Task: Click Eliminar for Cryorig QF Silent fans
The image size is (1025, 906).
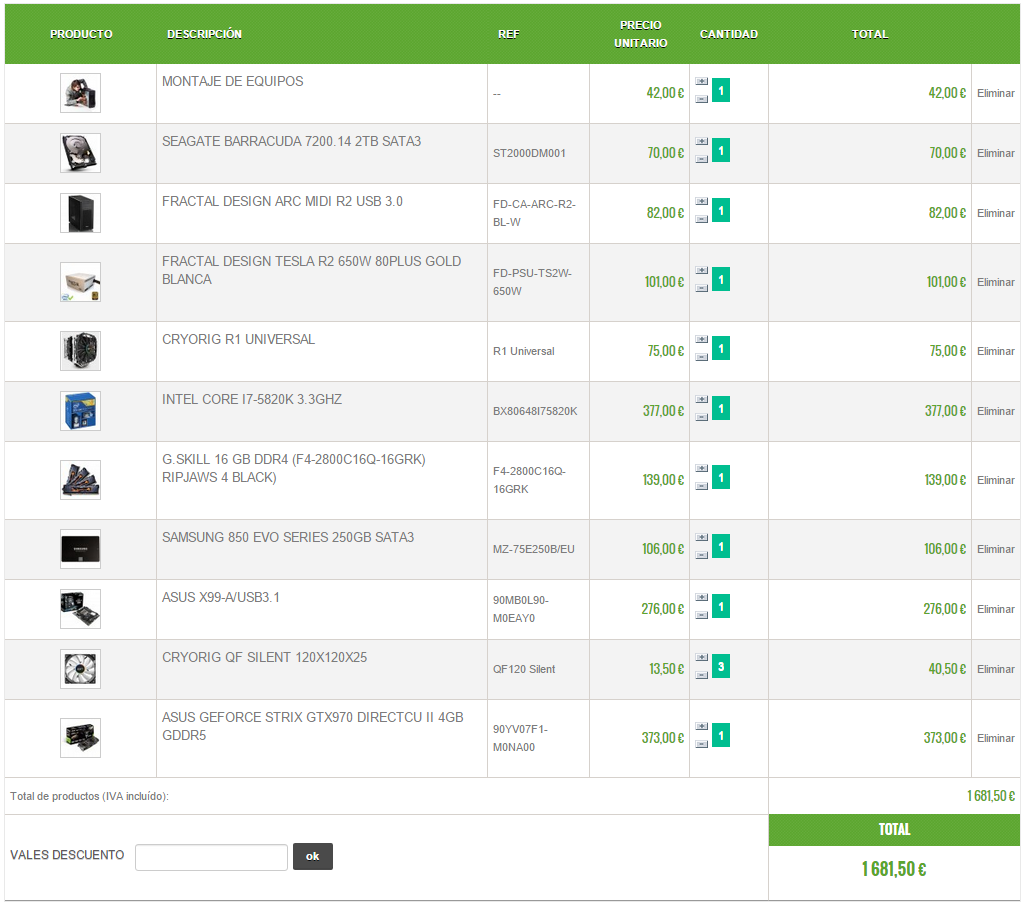Action: tap(996, 670)
